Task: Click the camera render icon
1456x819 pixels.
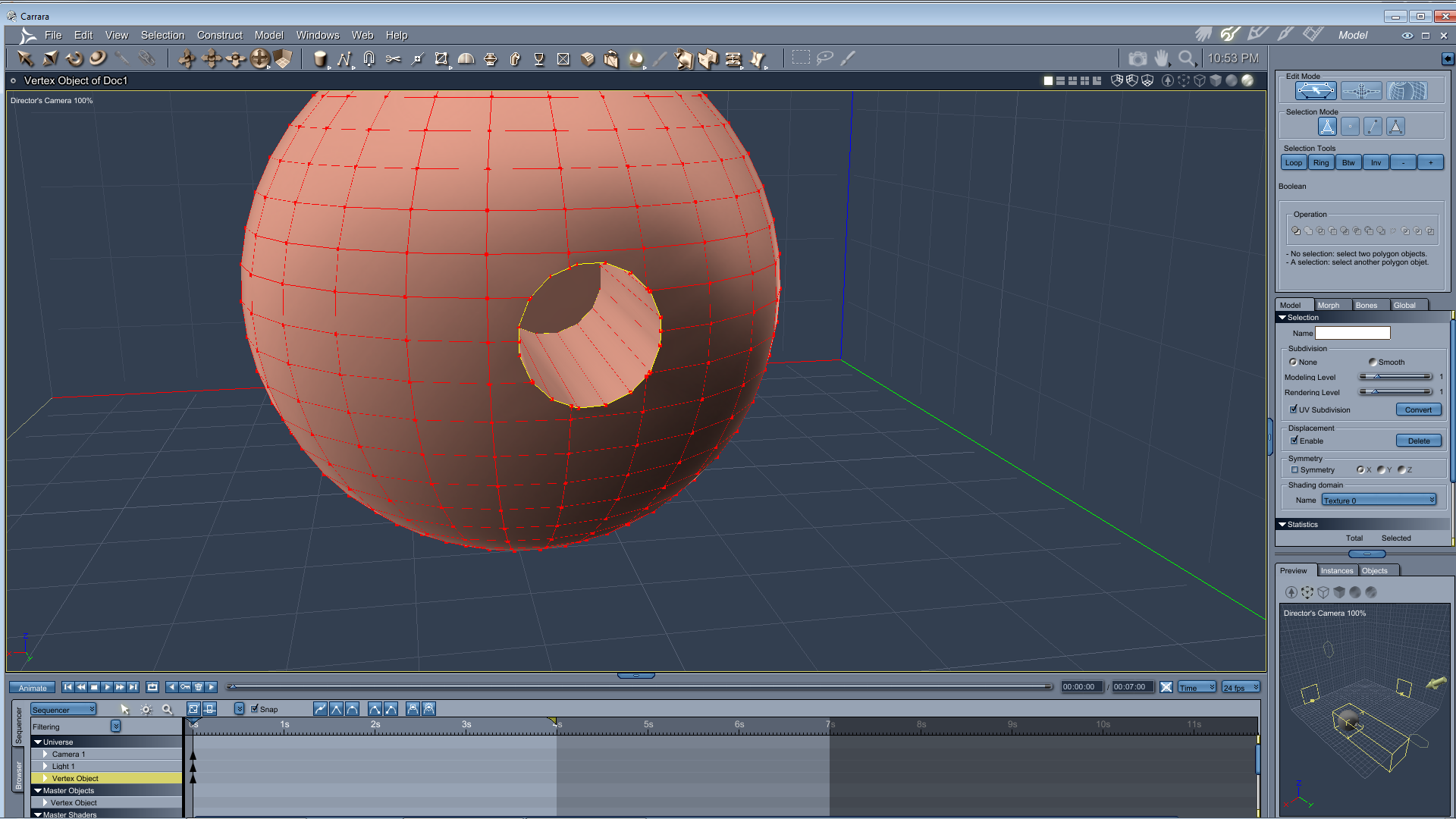Action: (x=1137, y=58)
